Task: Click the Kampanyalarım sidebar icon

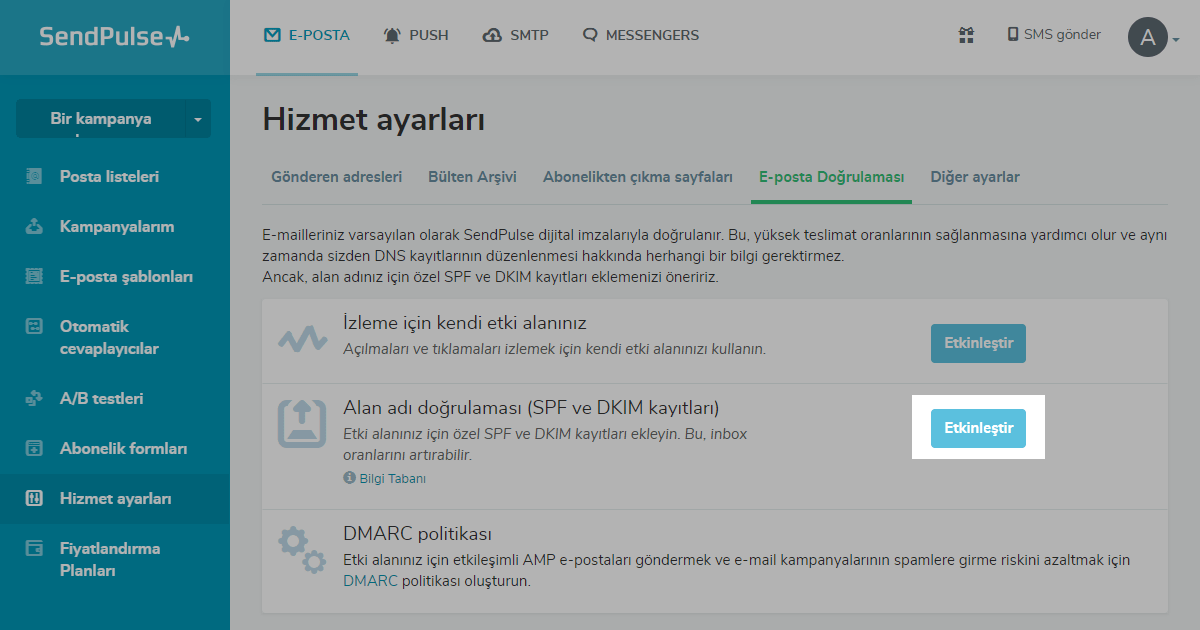Action: point(35,227)
